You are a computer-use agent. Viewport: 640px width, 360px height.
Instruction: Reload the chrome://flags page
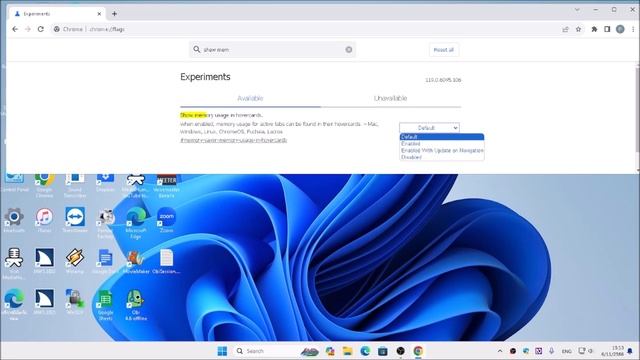[40, 29]
